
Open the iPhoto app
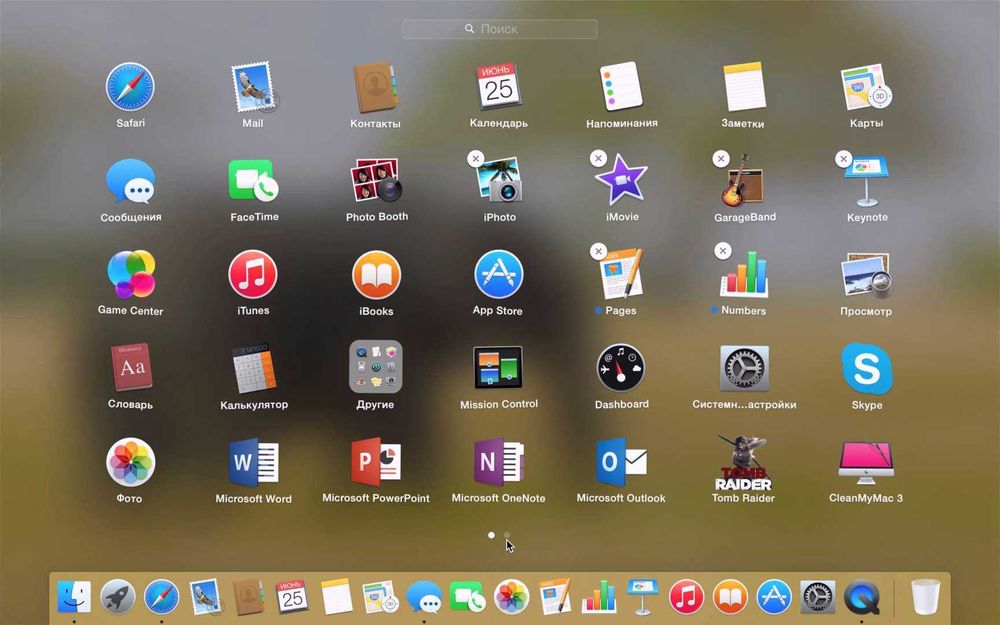pyautogui.click(x=500, y=181)
